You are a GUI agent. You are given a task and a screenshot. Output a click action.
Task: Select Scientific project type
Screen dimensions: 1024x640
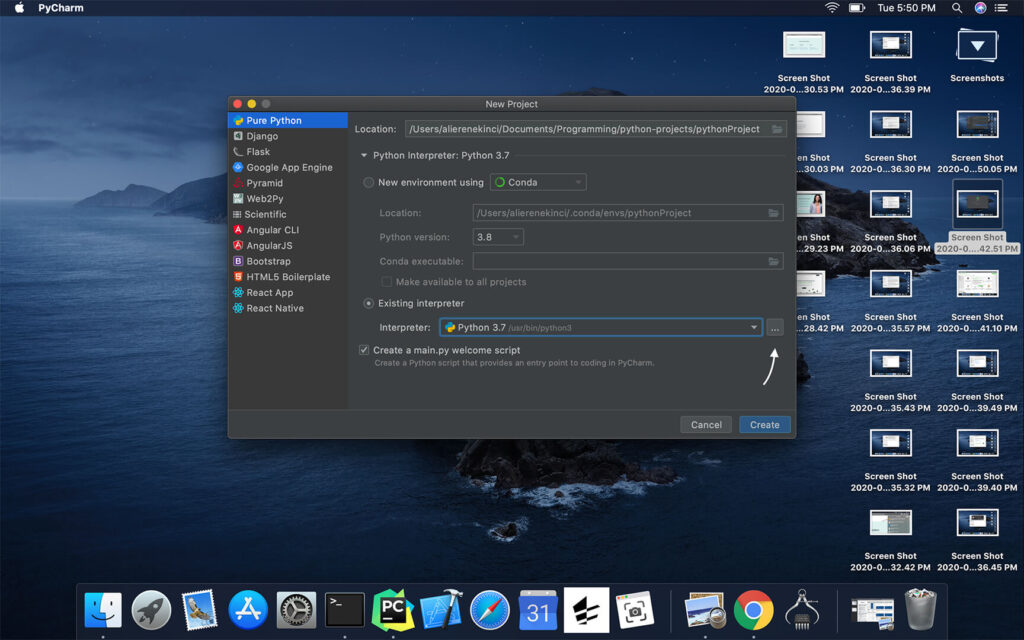[287, 214]
